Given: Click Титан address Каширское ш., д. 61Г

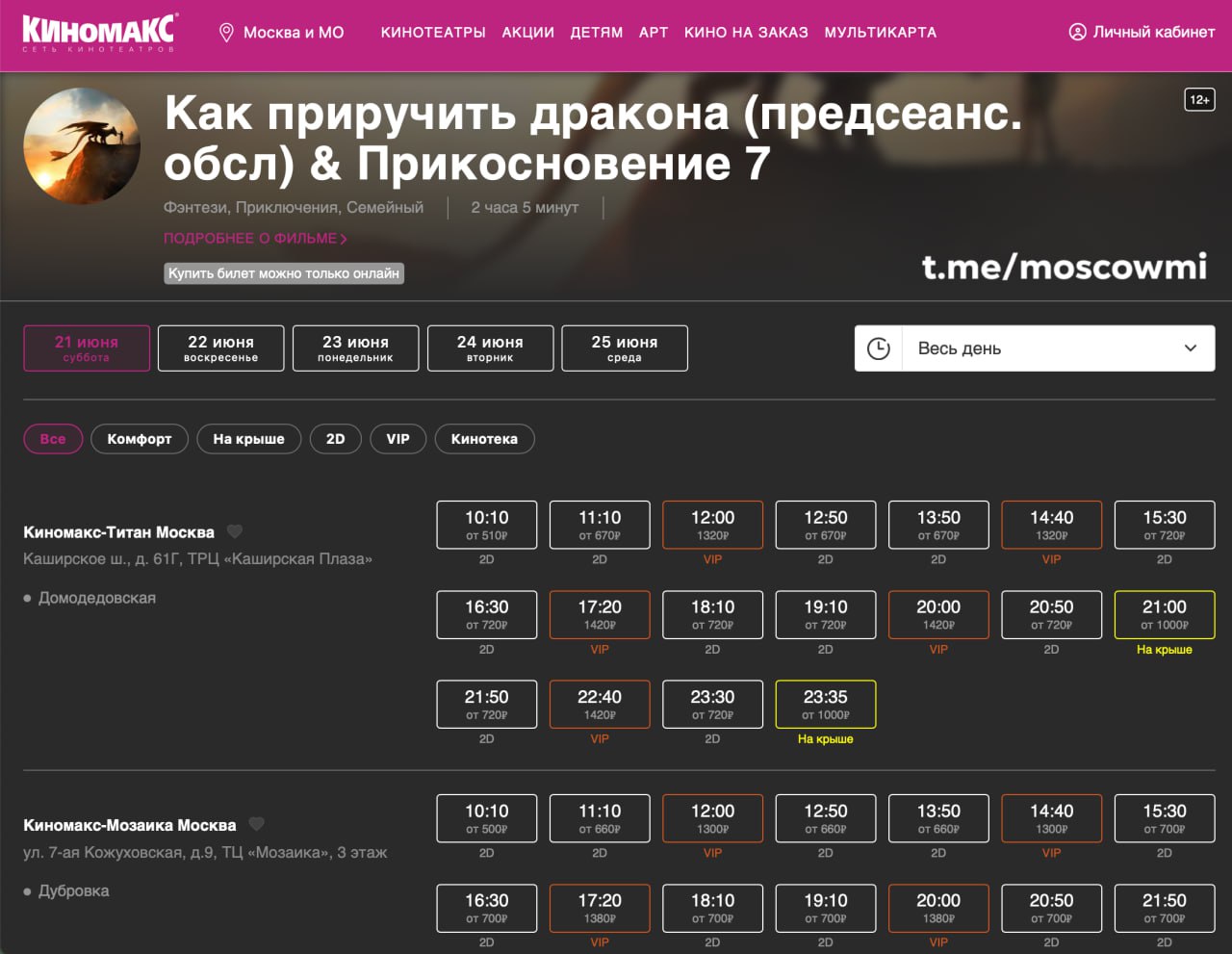Looking at the screenshot, I should (197, 559).
